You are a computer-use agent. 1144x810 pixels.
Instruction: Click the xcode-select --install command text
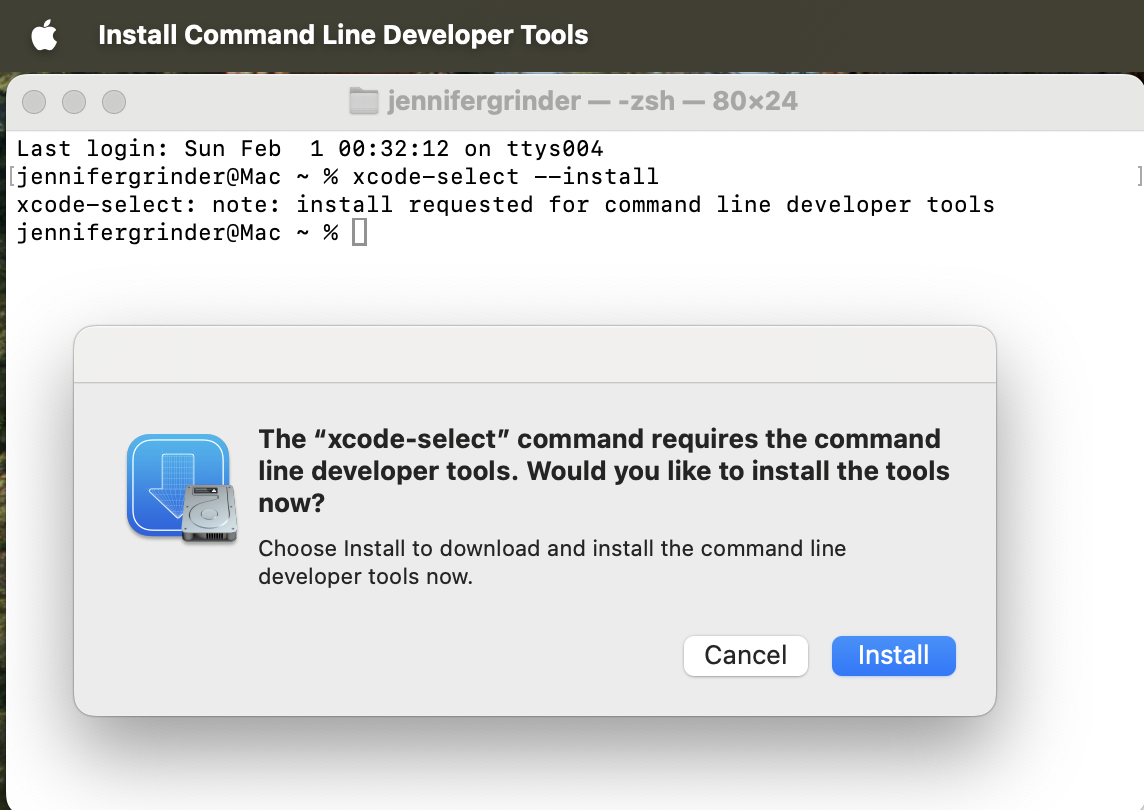click(x=505, y=177)
